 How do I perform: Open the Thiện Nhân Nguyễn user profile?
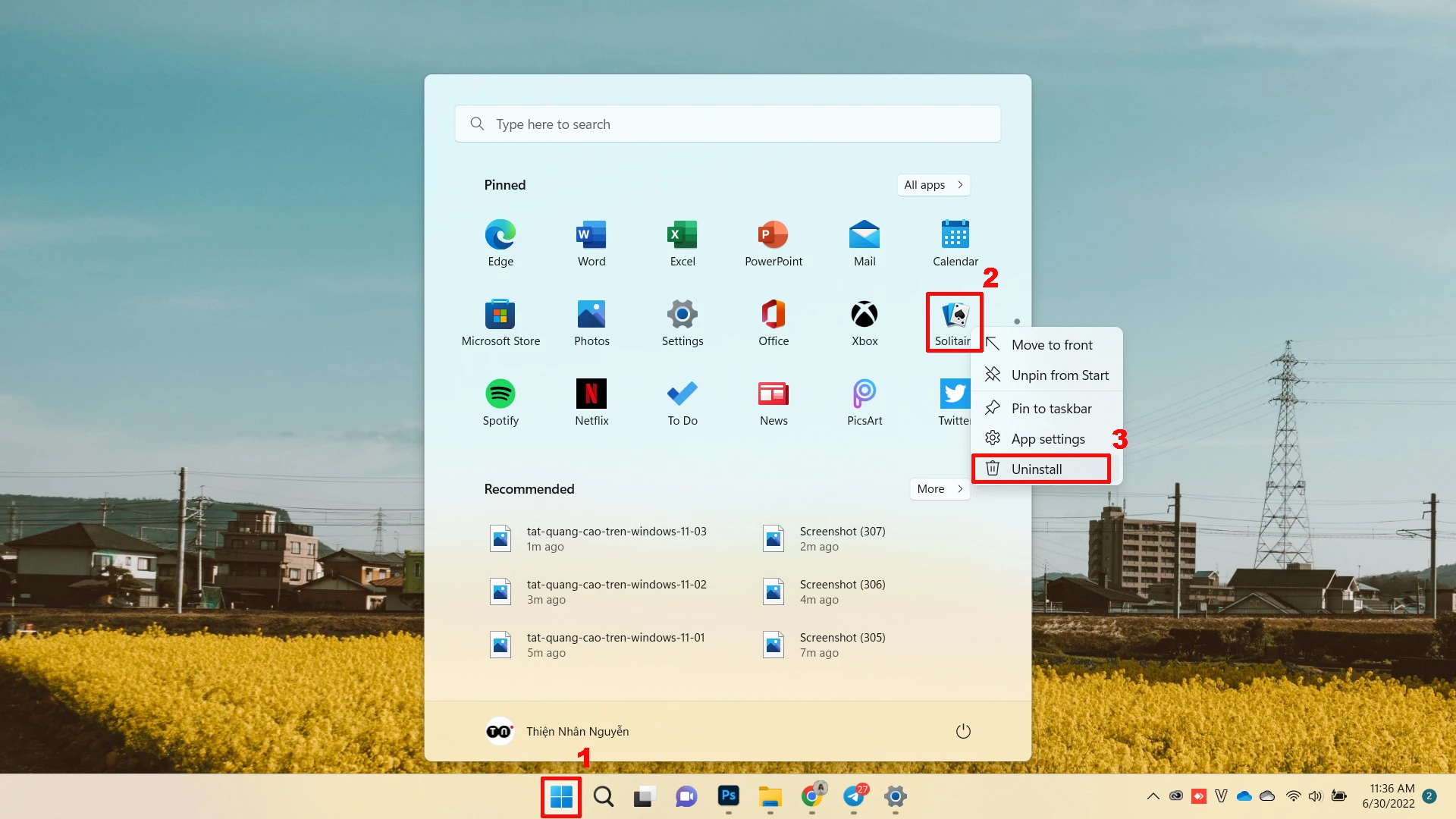557,731
